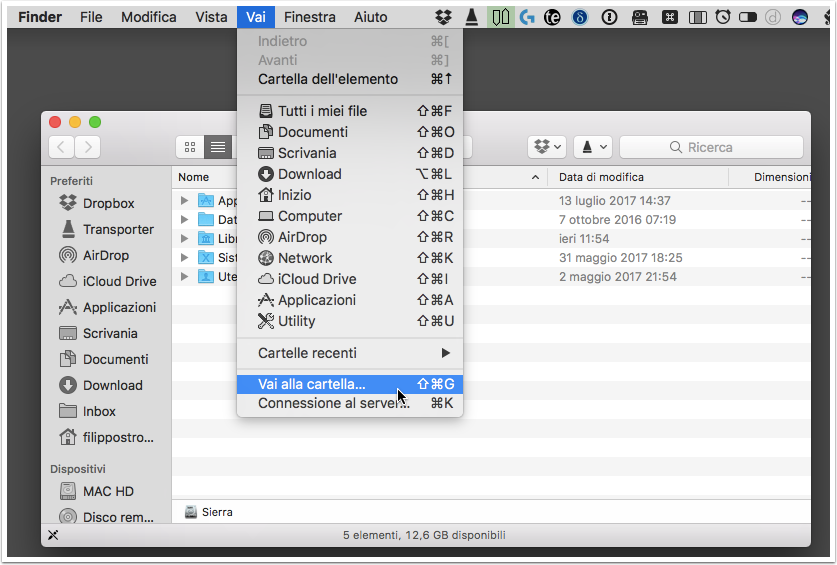
Task: Open Transporter in the sidebar
Action: [107, 230]
